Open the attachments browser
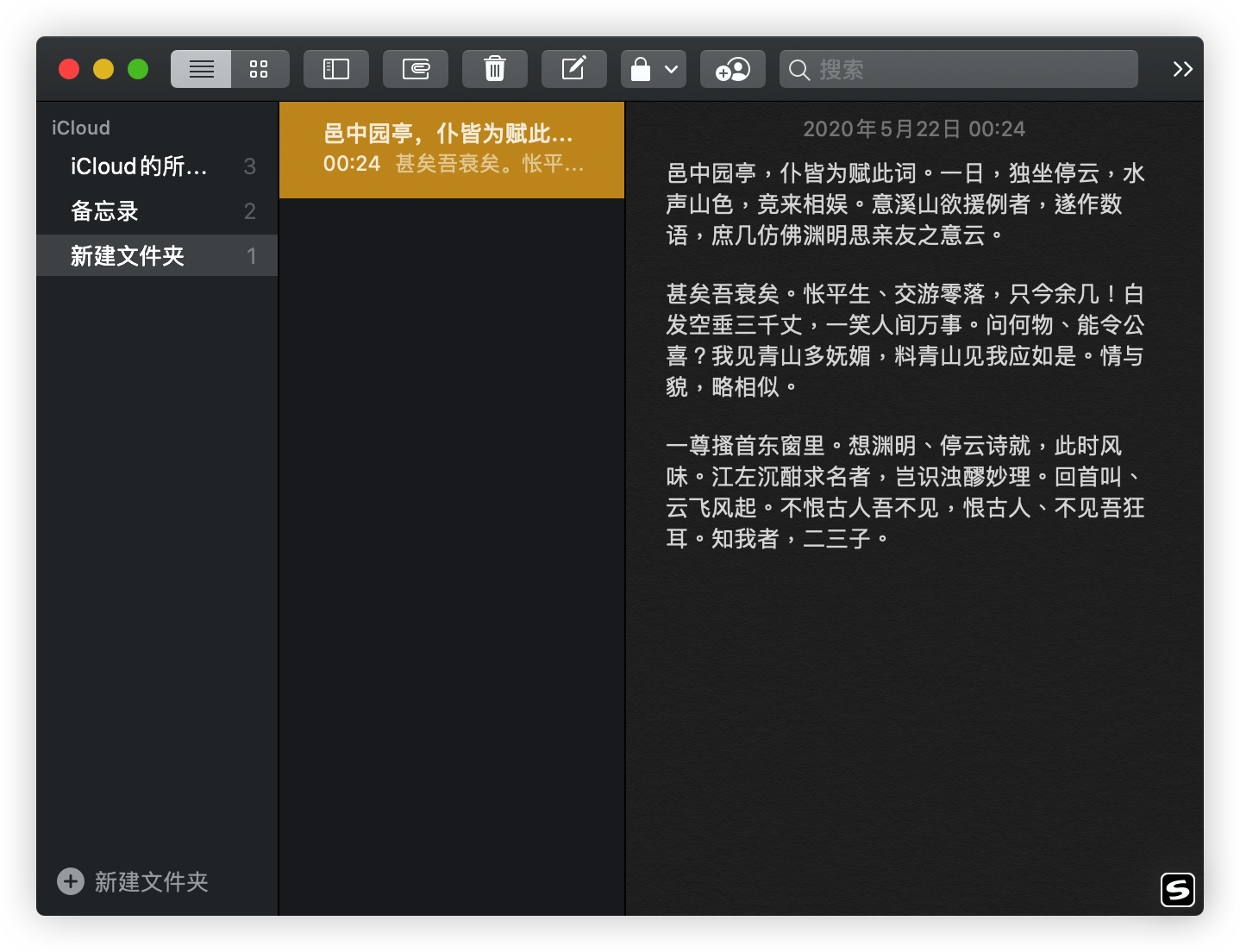Image resolution: width=1240 pixels, height=952 pixels. click(x=416, y=69)
